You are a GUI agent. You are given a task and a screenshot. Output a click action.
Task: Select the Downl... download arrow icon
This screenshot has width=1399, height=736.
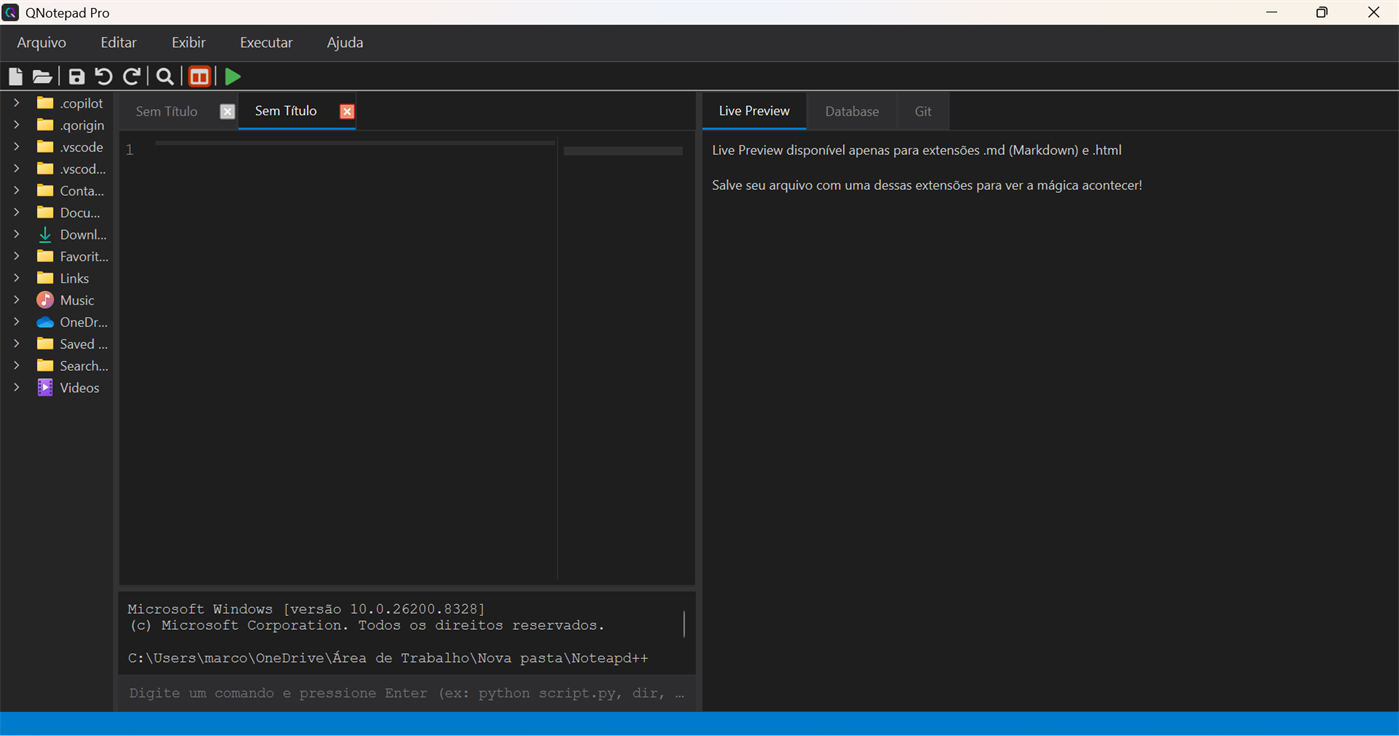(45, 234)
